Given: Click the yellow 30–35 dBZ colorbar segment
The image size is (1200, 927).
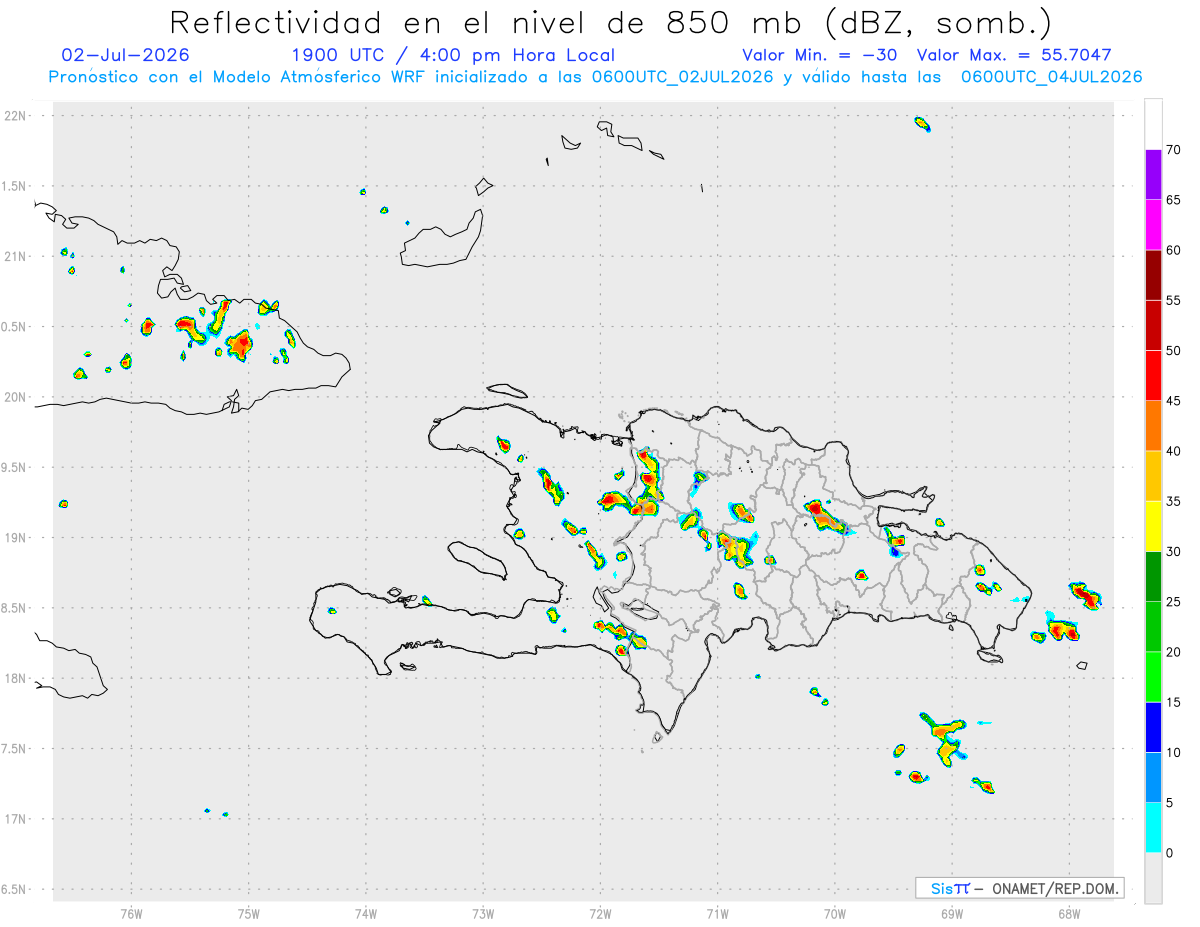Looking at the screenshot, I should pyautogui.click(x=1153, y=526).
